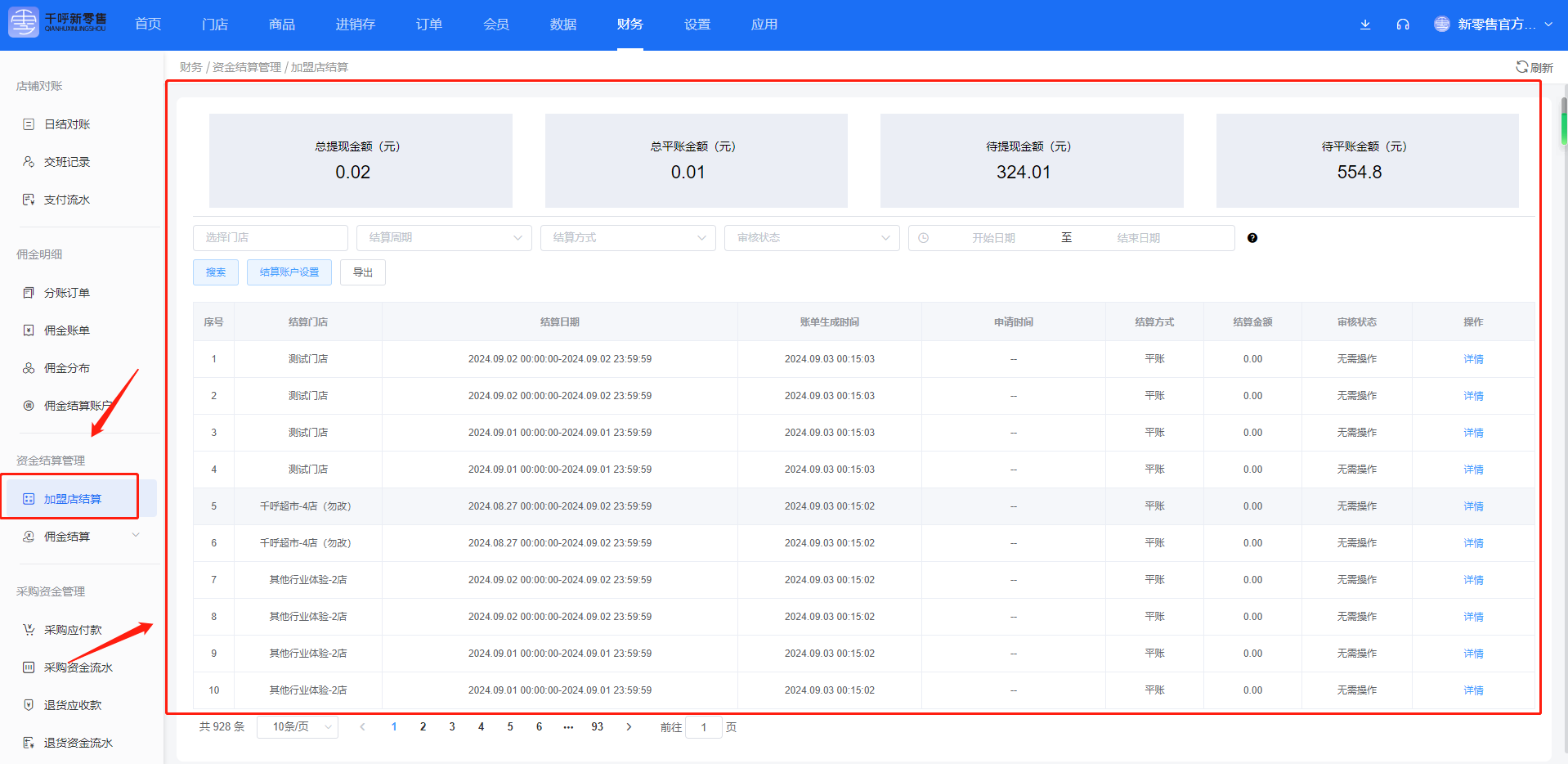Click the 选择门店 input field

click(271, 238)
